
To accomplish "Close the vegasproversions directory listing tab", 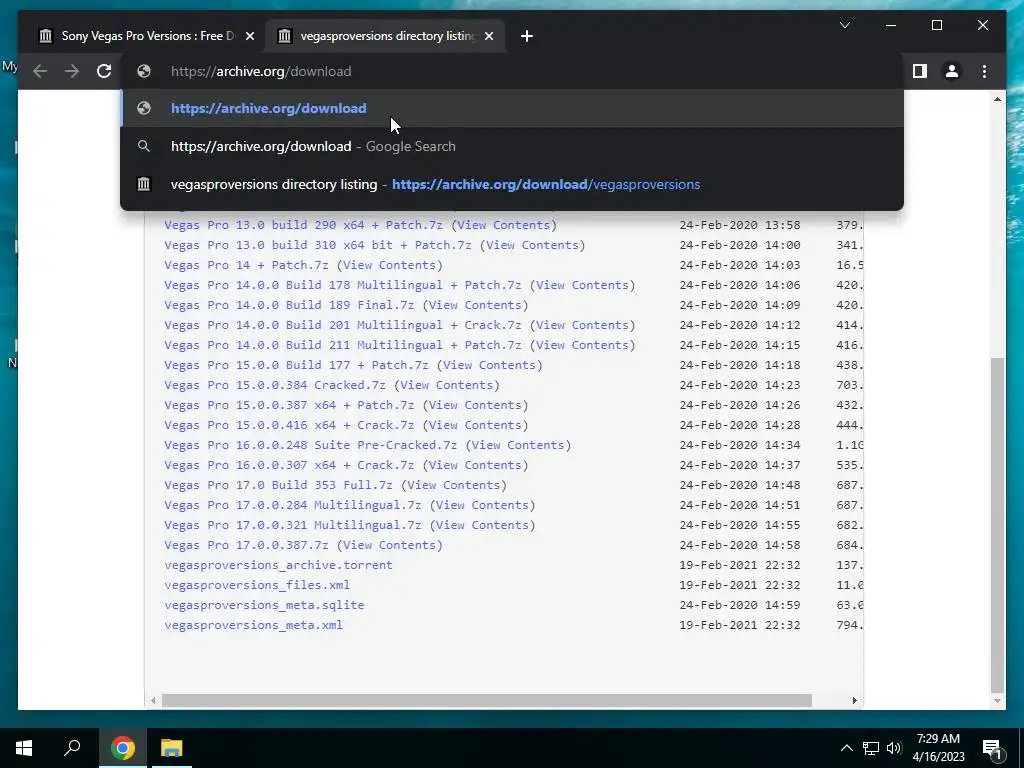I will (x=488, y=36).
